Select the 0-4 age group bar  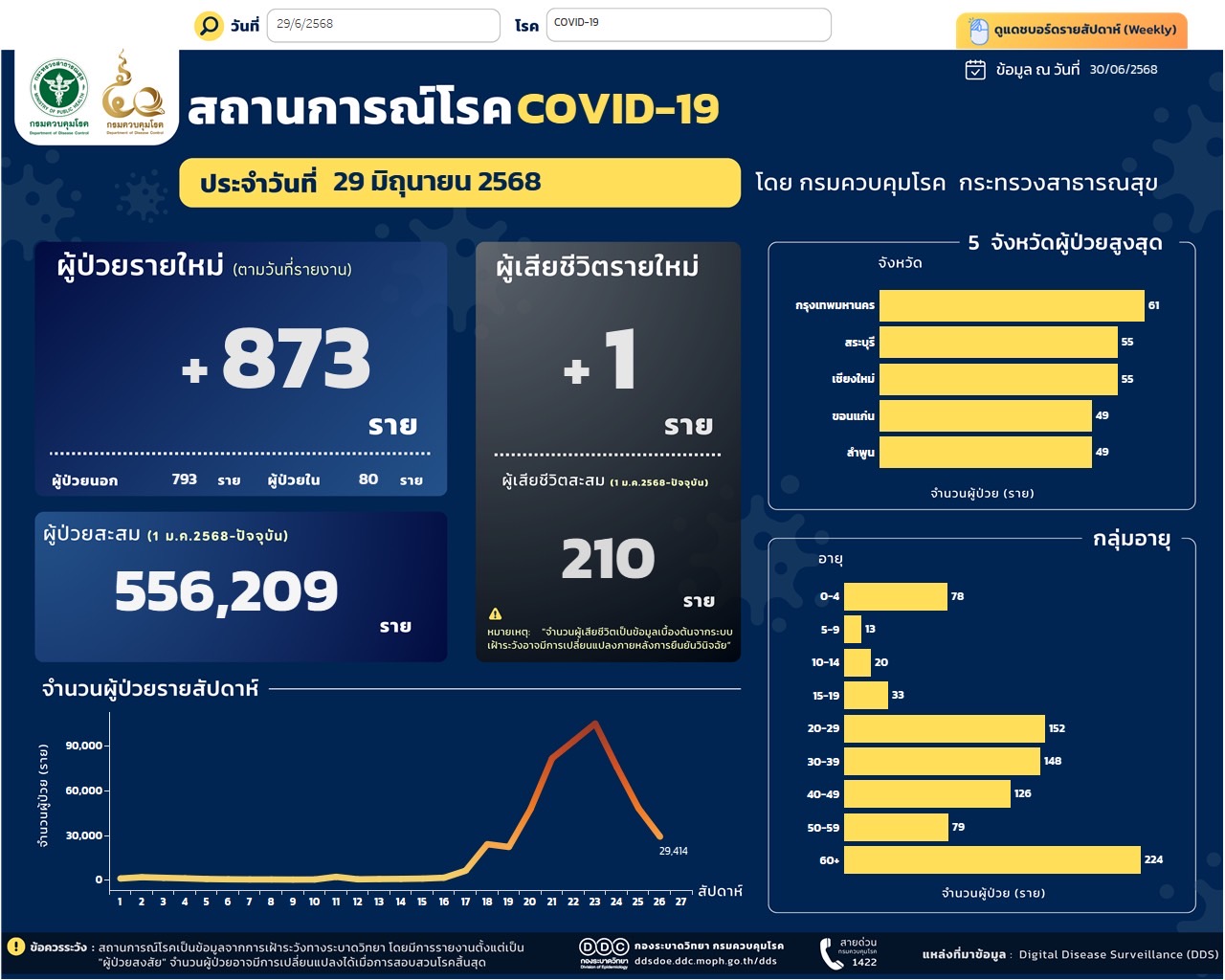coord(896,596)
